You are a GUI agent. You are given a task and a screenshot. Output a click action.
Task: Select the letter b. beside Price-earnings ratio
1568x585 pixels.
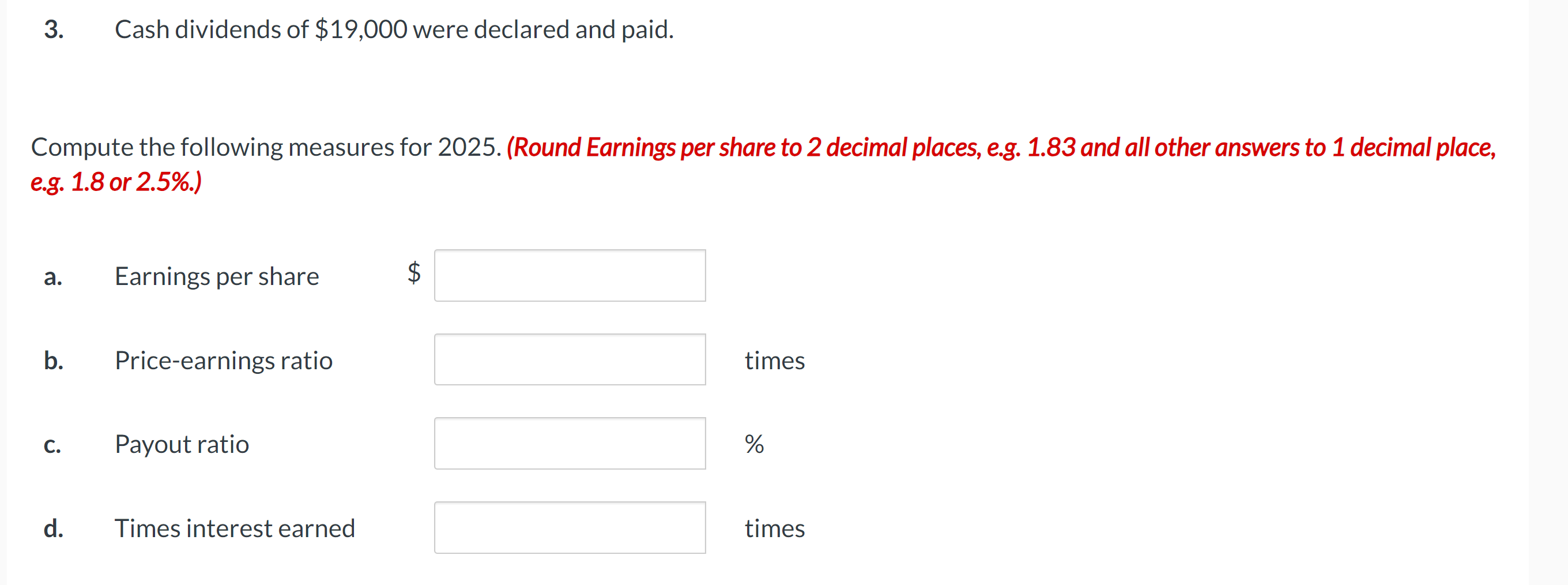pyautogui.click(x=54, y=361)
